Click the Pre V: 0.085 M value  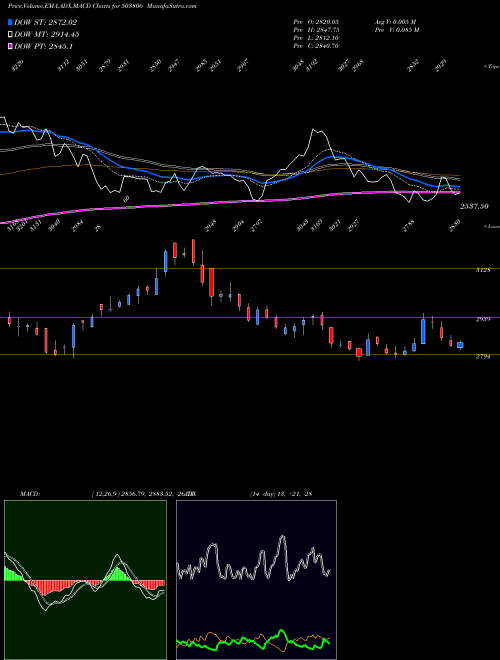398,29
